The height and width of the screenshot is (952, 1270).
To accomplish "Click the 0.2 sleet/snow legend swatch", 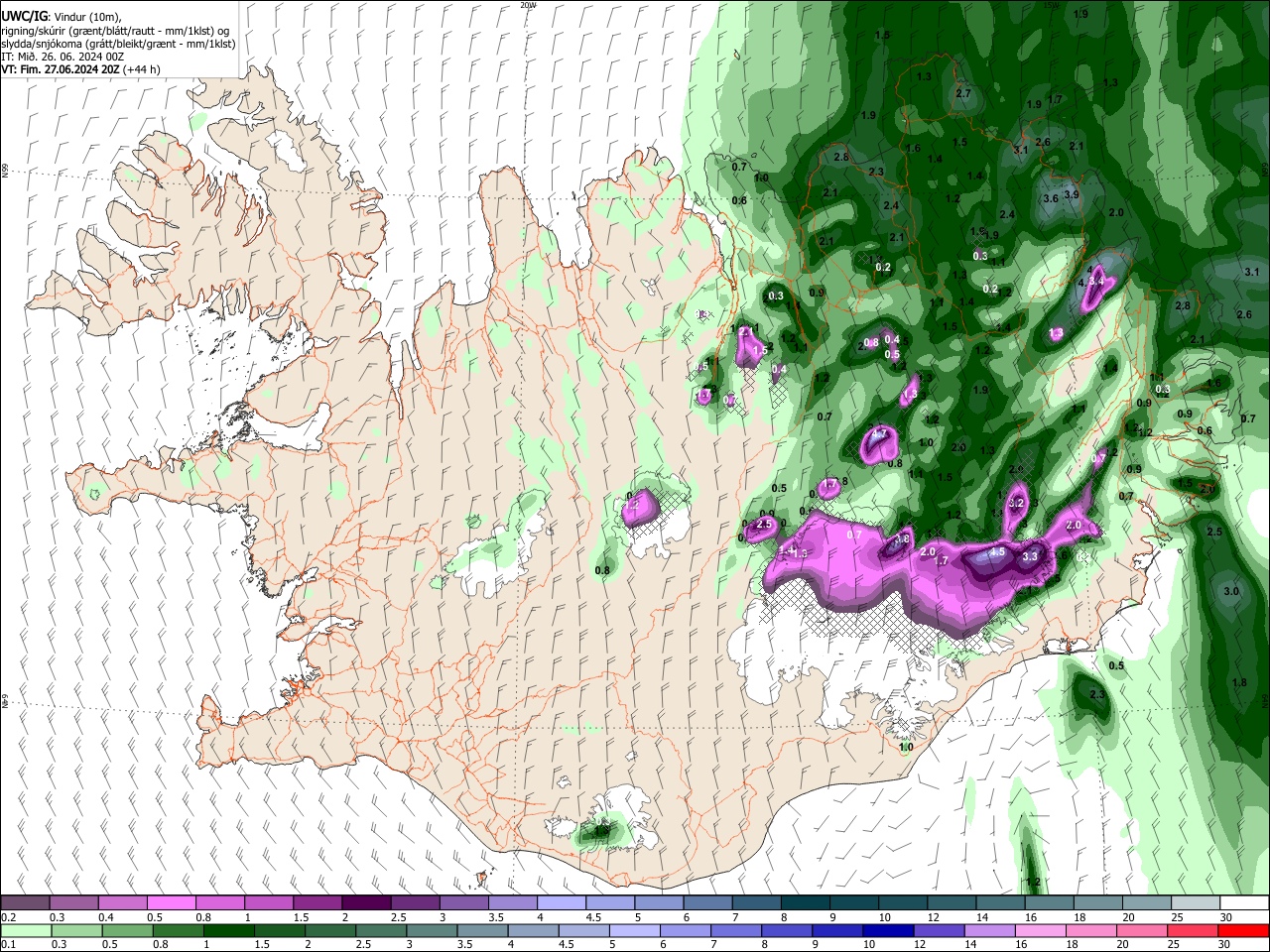I will tap(25, 903).
